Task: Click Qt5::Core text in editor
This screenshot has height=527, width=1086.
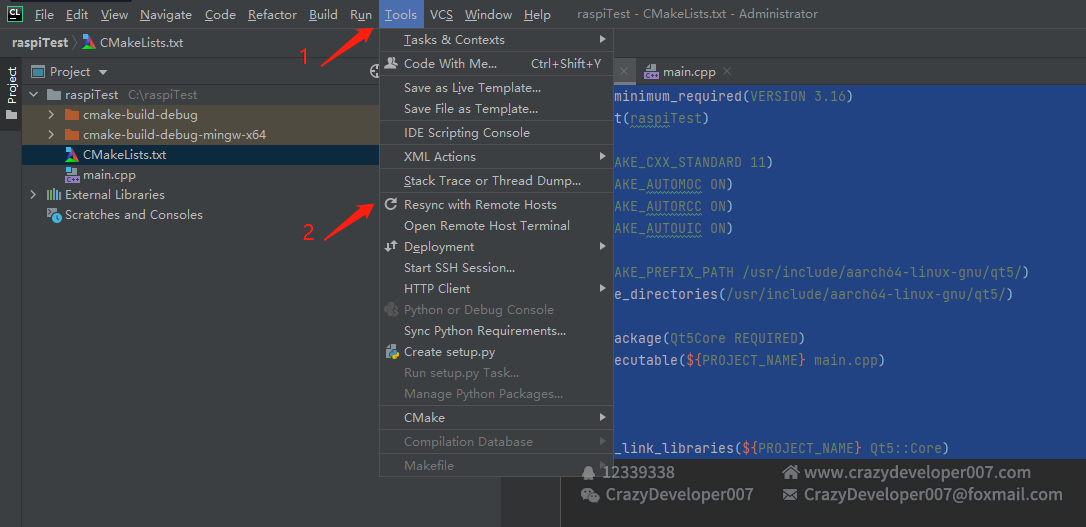Action: click(x=906, y=448)
